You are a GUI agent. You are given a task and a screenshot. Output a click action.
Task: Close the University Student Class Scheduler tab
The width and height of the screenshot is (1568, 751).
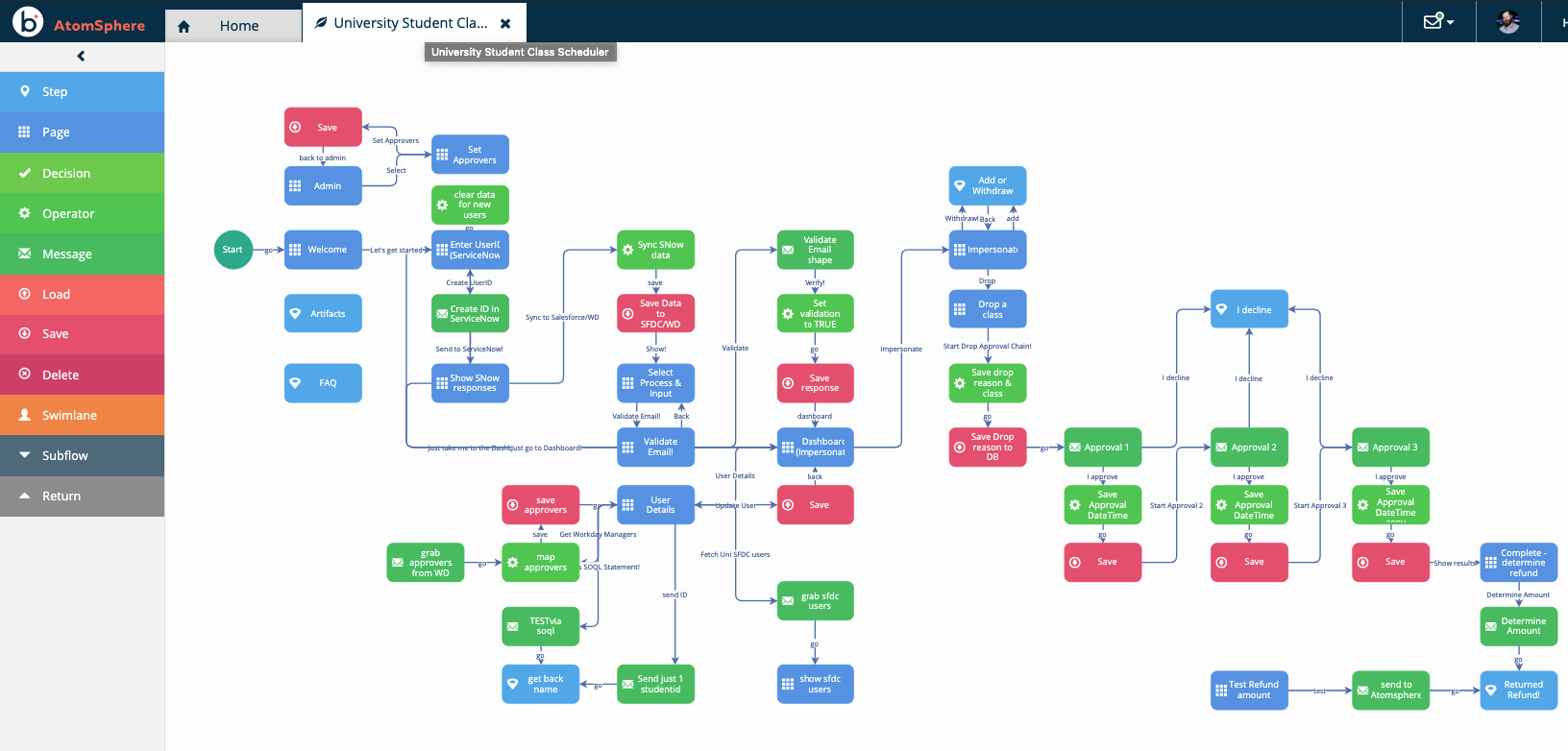[x=505, y=23]
